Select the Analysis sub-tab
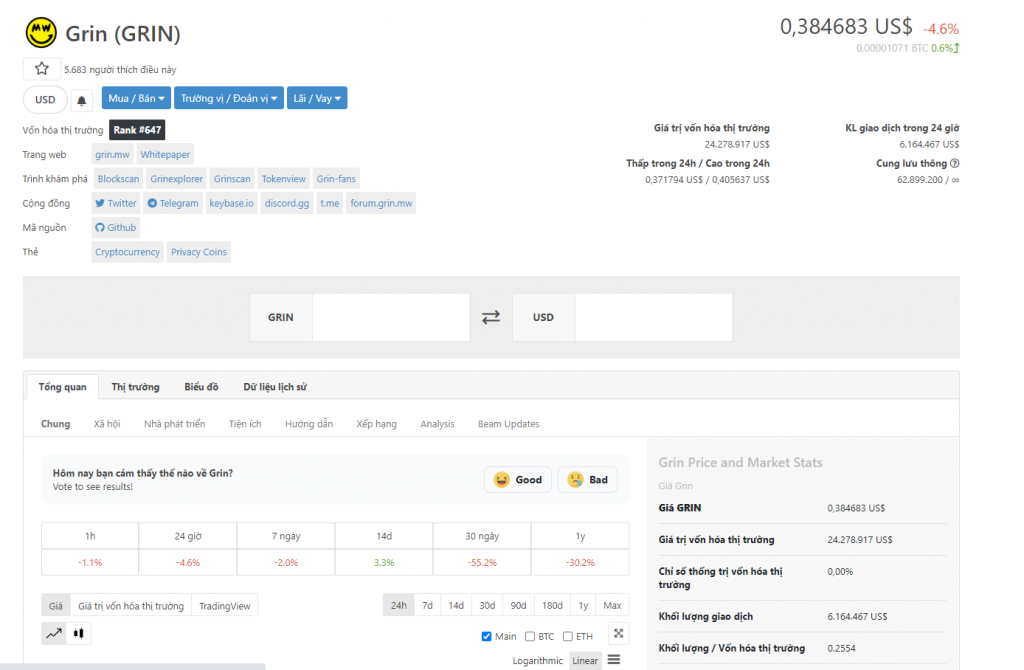Viewport: 1024px width, 670px height. (x=438, y=424)
